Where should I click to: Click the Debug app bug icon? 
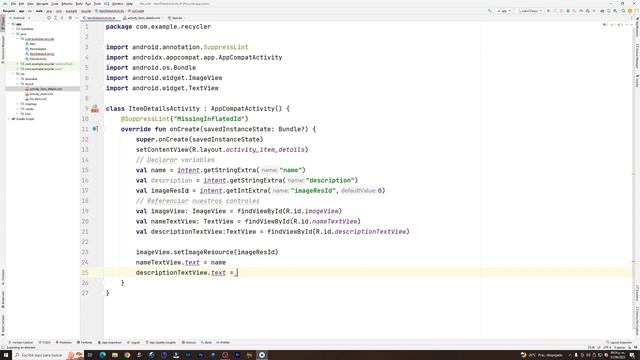pyautogui.click(x=568, y=11)
